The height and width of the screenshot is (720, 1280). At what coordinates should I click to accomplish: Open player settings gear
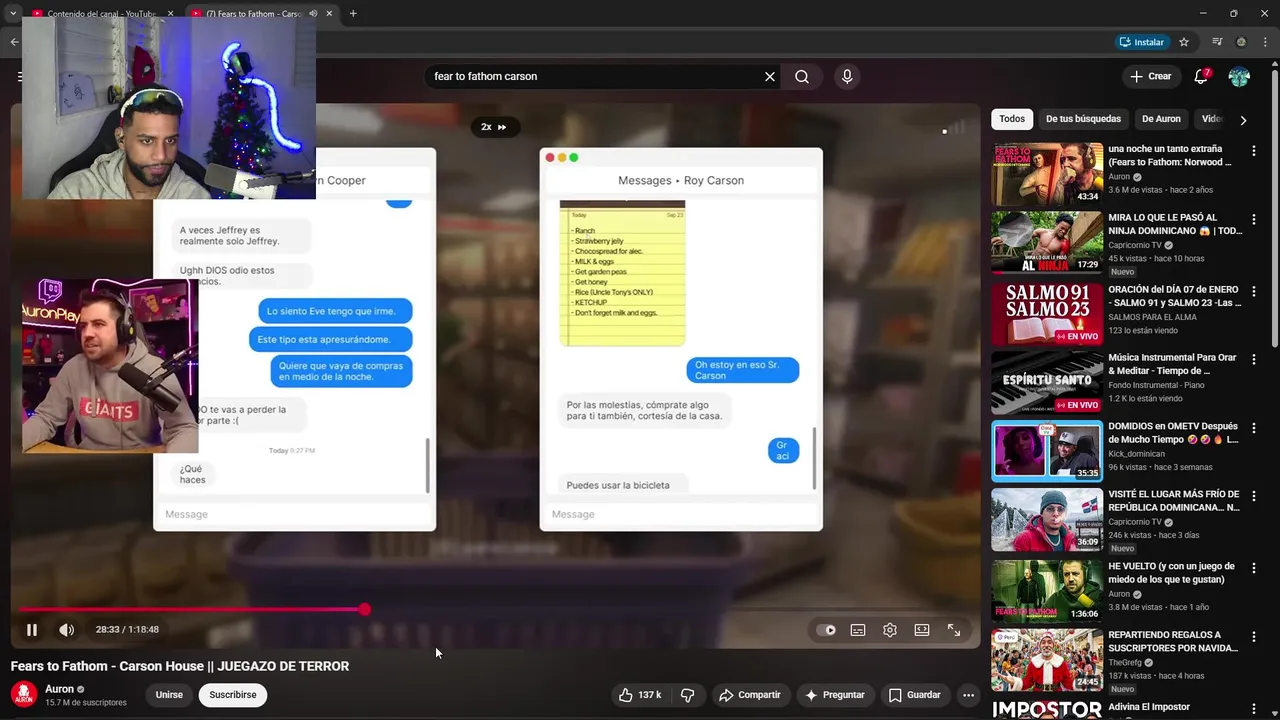[890, 630]
